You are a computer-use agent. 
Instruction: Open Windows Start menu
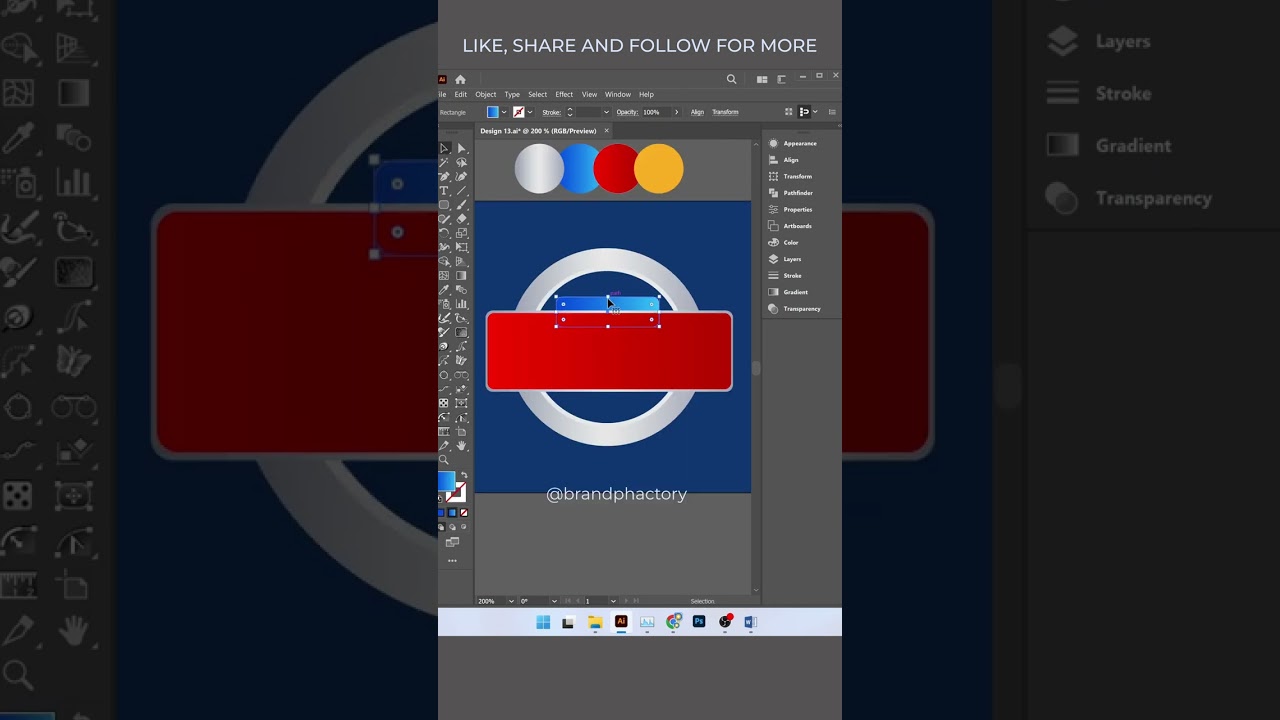(543, 622)
